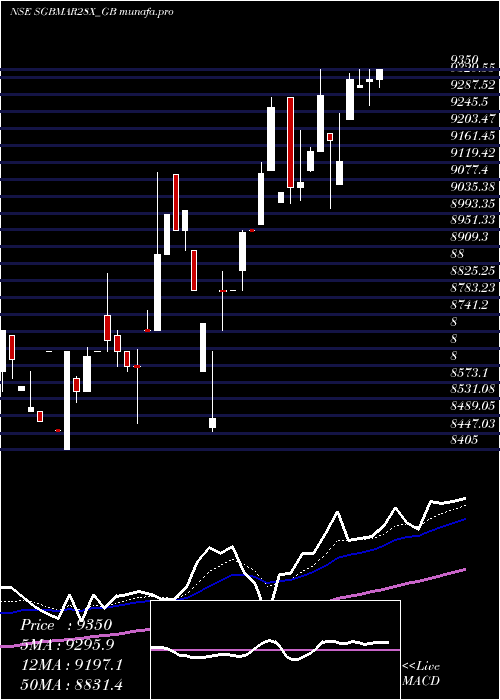Select the 8489.05 price axis label
Image resolution: width=500 pixels, height=700 pixels.
click(x=473, y=405)
